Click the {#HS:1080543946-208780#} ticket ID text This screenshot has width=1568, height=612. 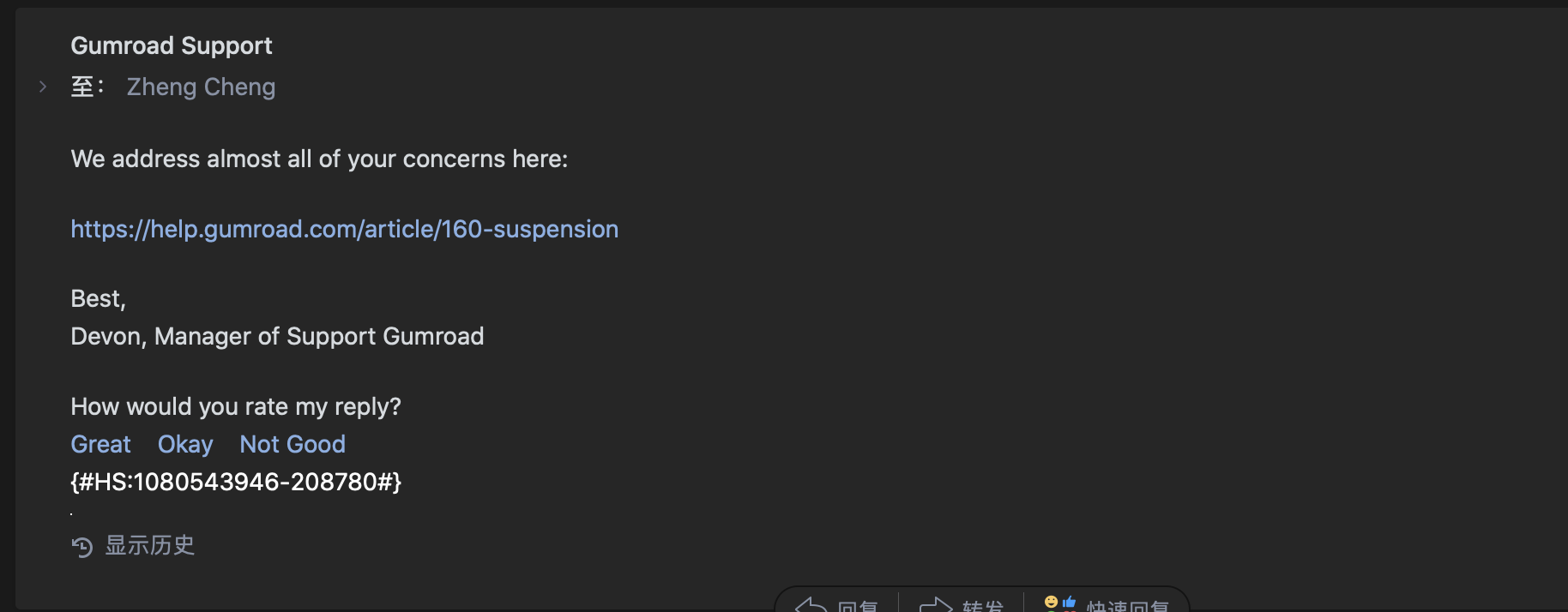pos(236,482)
